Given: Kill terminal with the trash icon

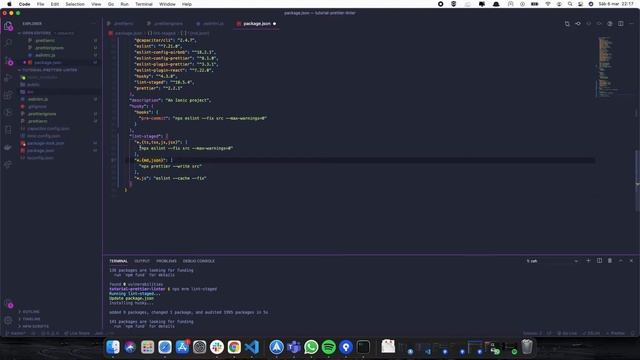Looking at the screenshot, I should pyautogui.click(x=610, y=260).
